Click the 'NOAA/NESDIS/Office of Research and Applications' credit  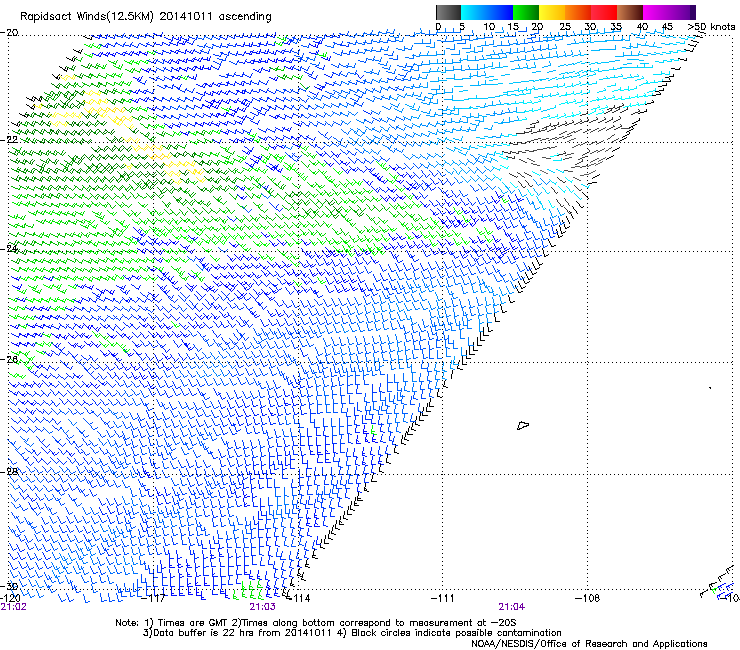click(x=589, y=644)
